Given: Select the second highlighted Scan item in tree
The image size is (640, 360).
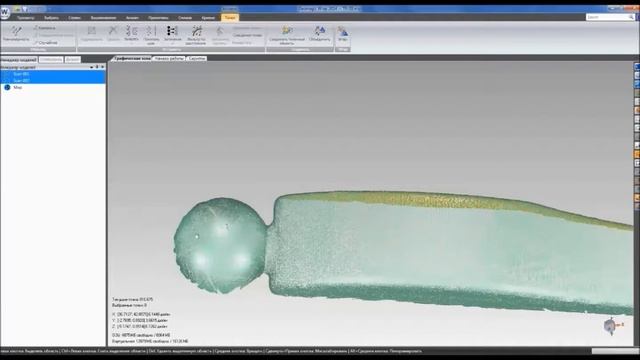Looking at the screenshot, I should click(x=53, y=80).
